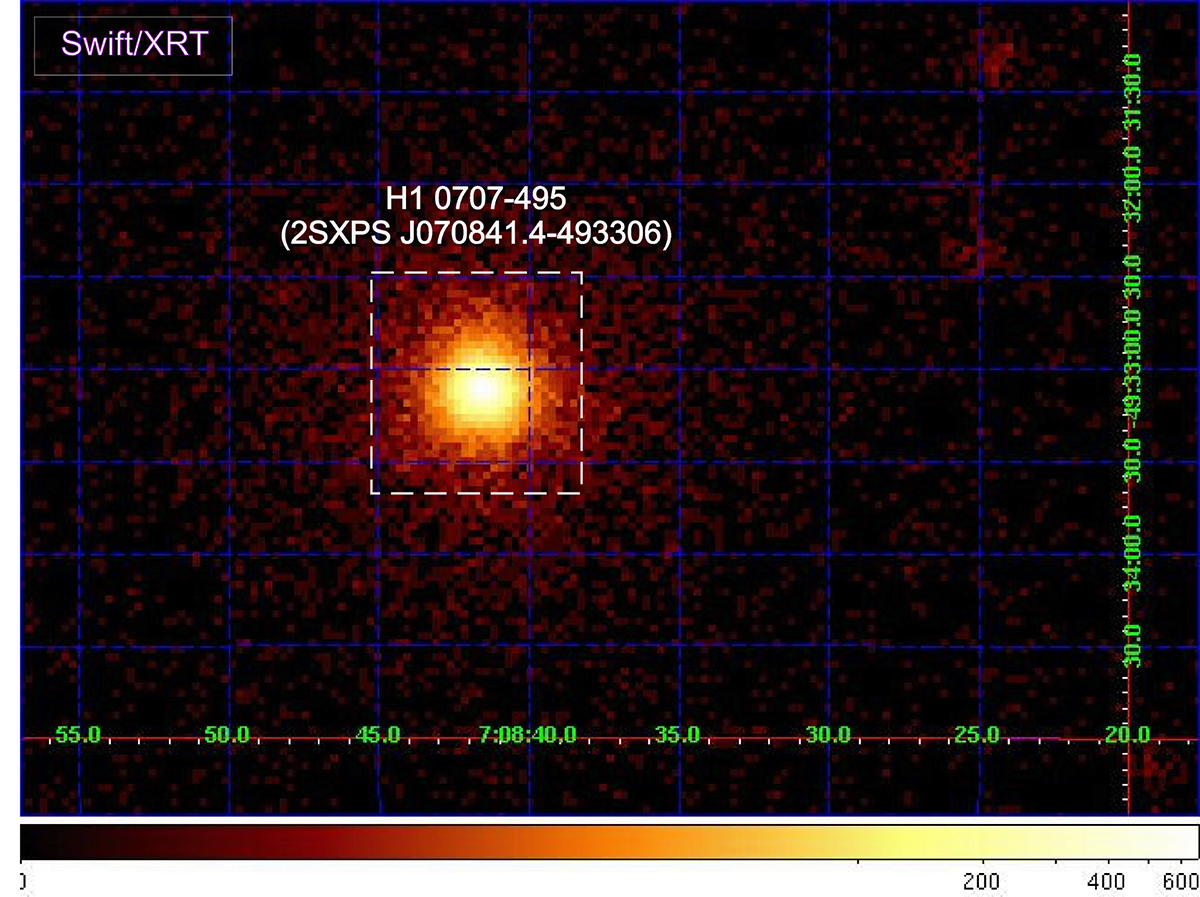The width and height of the screenshot is (1200, 897).
Task: Click the 25.0 right ascension tick label
Action: click(977, 735)
